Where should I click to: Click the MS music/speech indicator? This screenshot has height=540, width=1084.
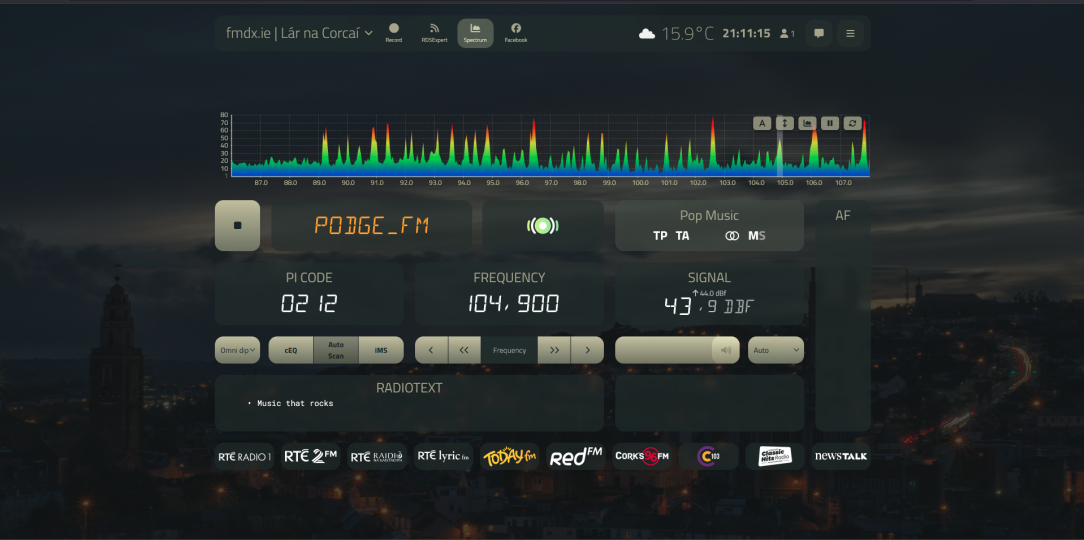pyautogui.click(x=756, y=236)
